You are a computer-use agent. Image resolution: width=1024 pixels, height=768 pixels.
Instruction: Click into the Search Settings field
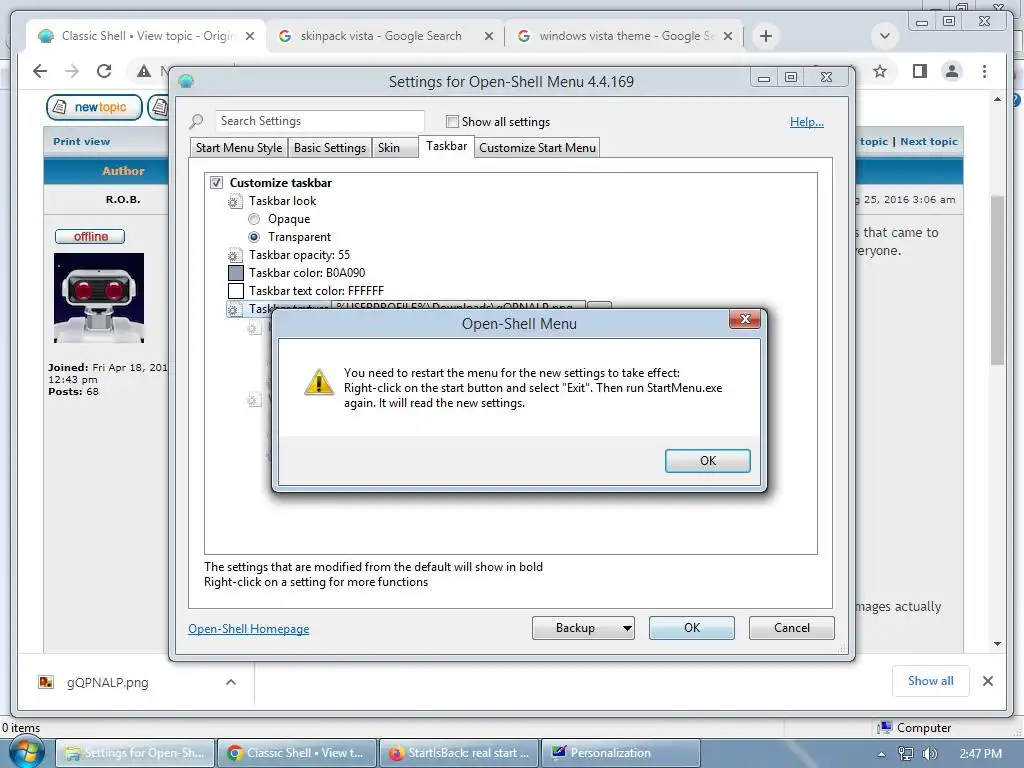coord(319,121)
